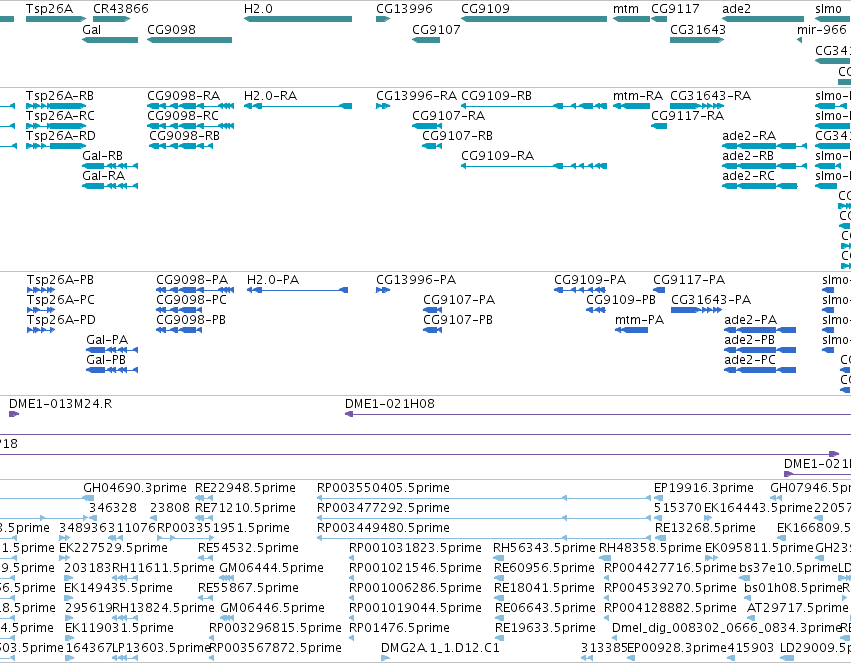Click the Gal-PB protein label
851x663 pixels.
coord(106,360)
